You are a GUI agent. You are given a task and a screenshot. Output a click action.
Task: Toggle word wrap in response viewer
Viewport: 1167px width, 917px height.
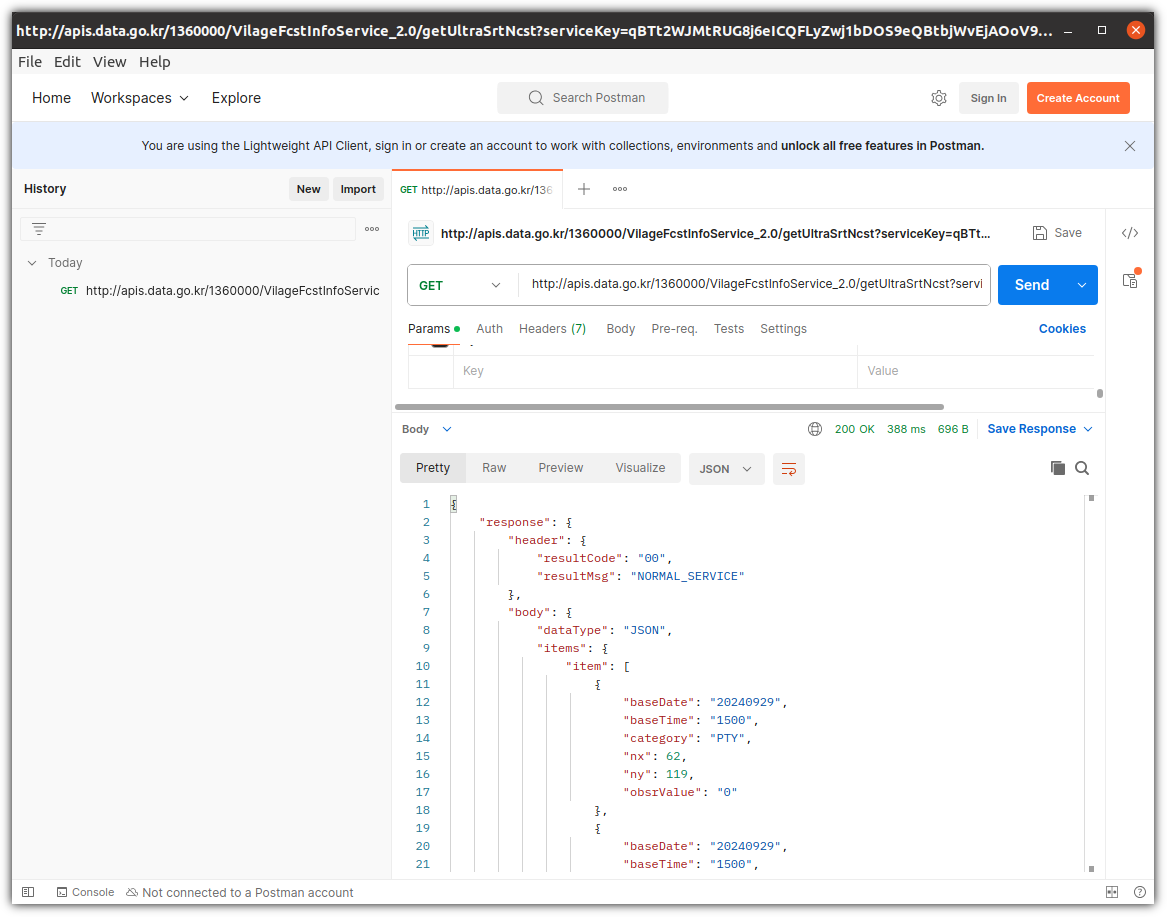[789, 469]
